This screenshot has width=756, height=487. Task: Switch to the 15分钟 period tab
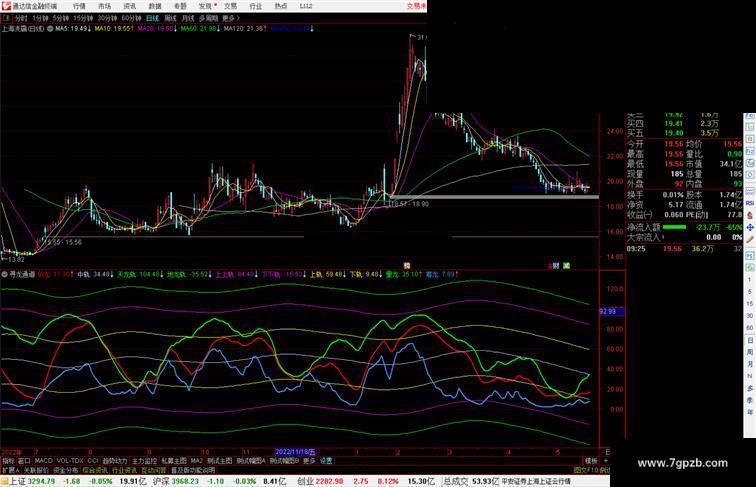coord(83,18)
